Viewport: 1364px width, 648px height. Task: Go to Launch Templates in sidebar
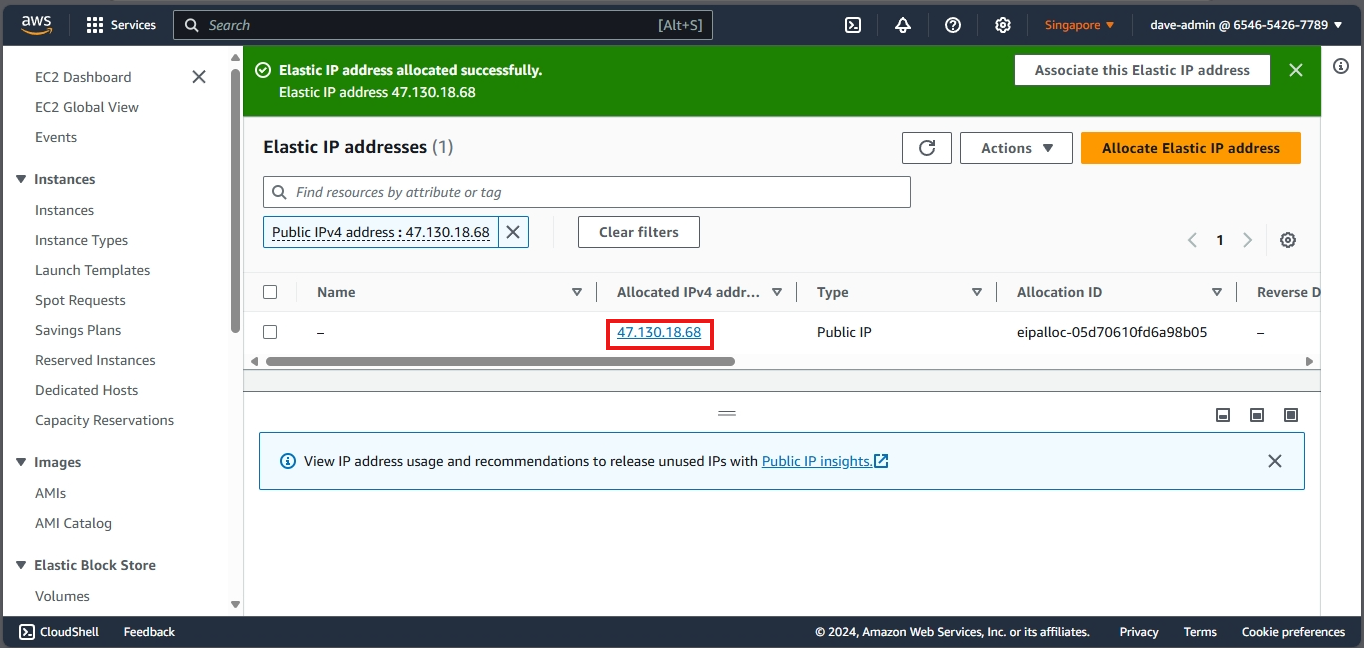(x=92, y=270)
